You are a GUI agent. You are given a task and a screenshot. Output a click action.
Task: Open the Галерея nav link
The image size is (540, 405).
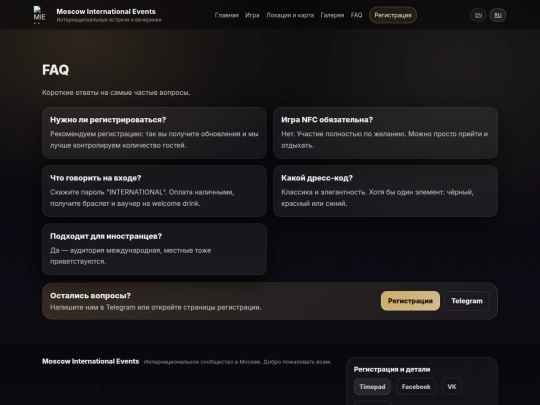click(332, 15)
